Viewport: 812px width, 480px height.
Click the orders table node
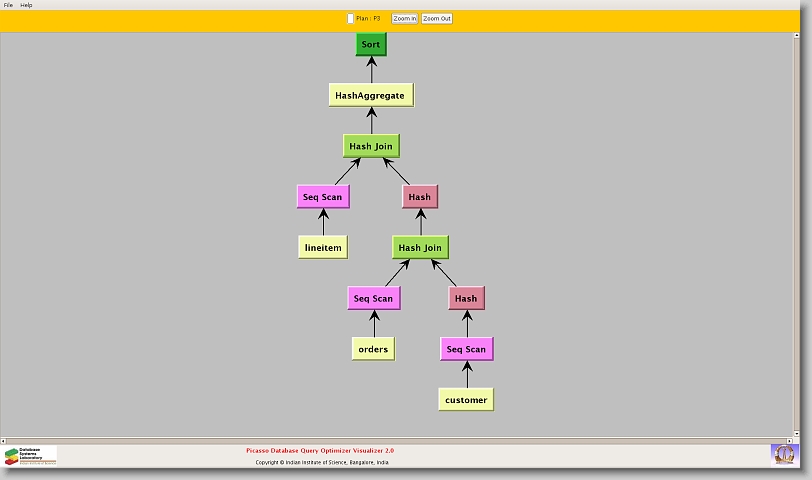pyautogui.click(x=373, y=349)
